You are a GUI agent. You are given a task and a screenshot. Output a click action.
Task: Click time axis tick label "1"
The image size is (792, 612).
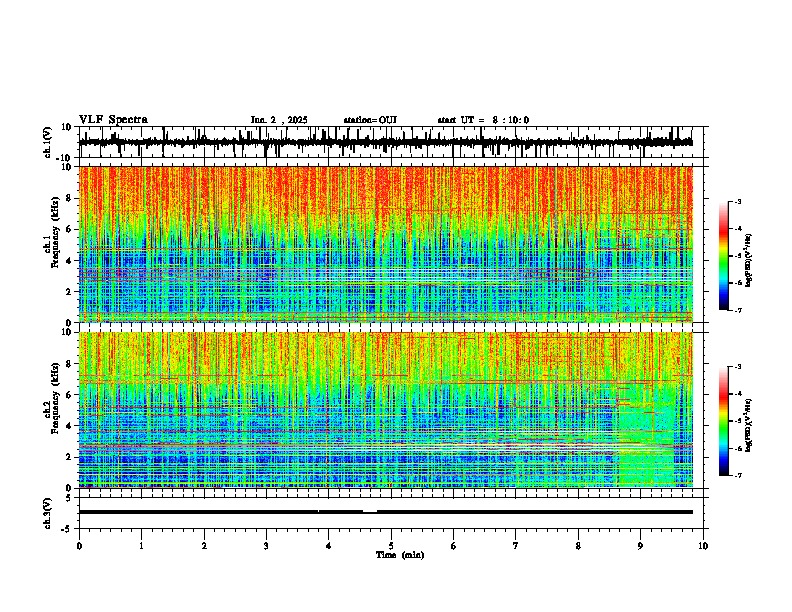[x=141, y=546]
